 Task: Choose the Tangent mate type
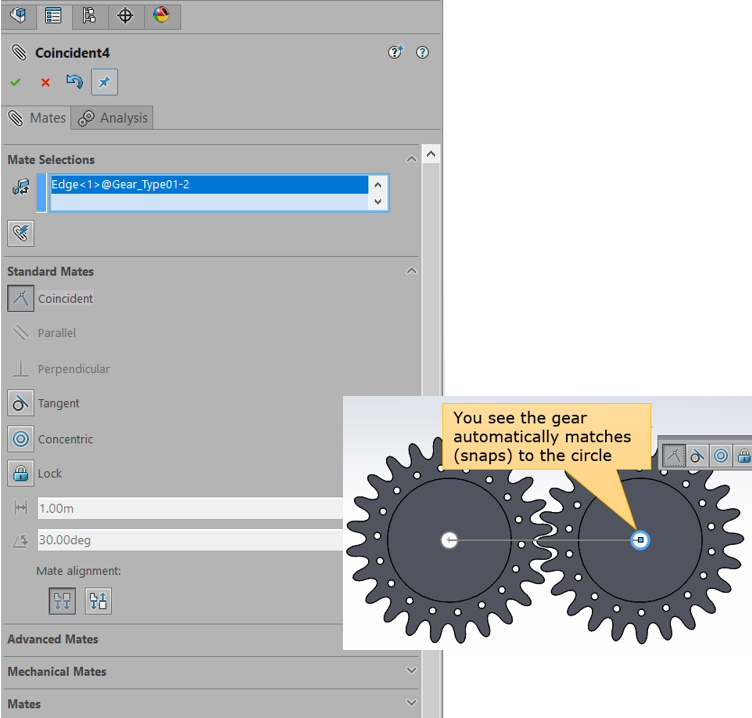pyautogui.click(x=21, y=403)
